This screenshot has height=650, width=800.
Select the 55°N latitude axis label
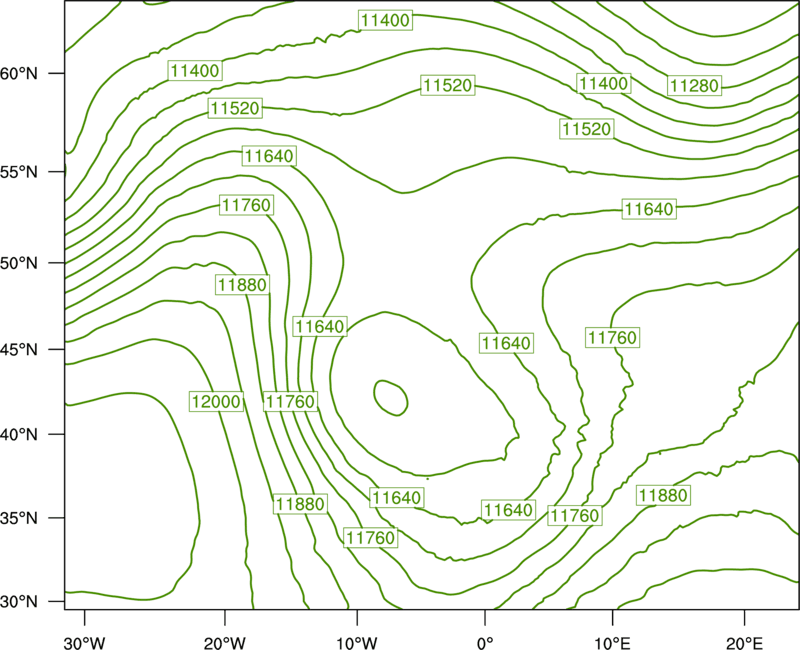tap(19, 172)
